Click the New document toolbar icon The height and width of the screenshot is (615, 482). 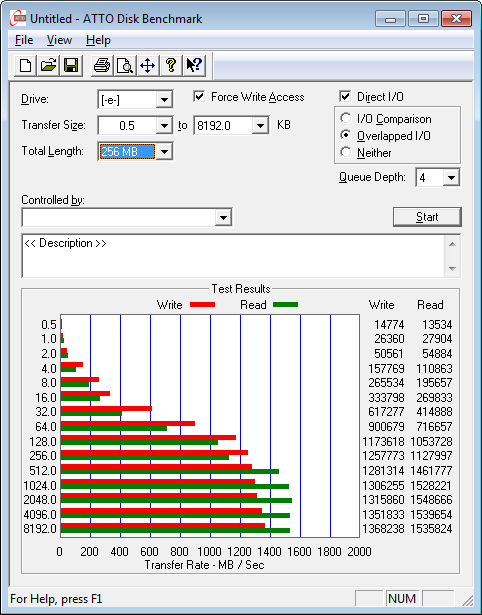[x=25, y=65]
